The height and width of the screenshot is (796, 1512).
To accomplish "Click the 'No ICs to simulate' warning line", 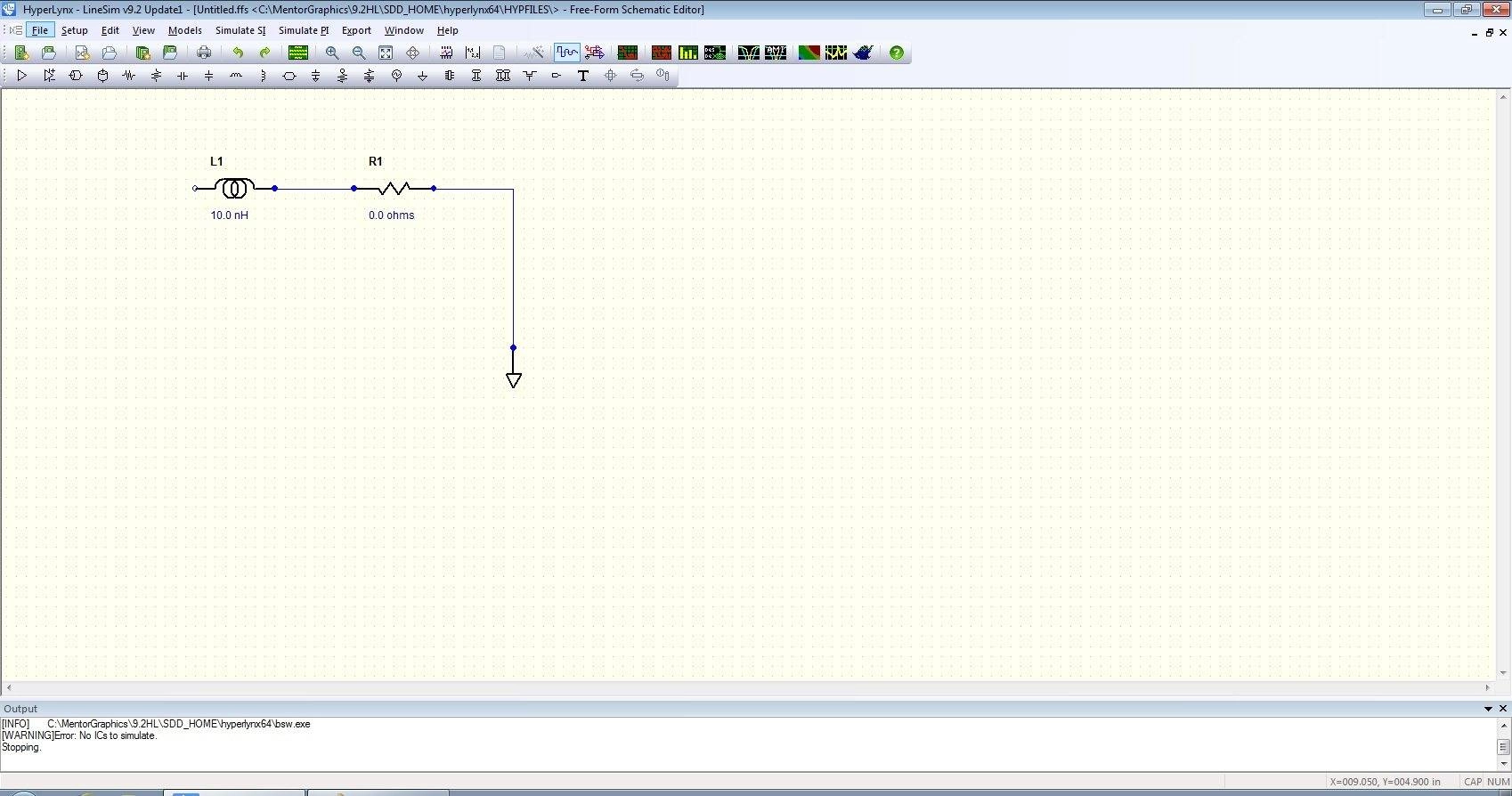I will (x=79, y=735).
